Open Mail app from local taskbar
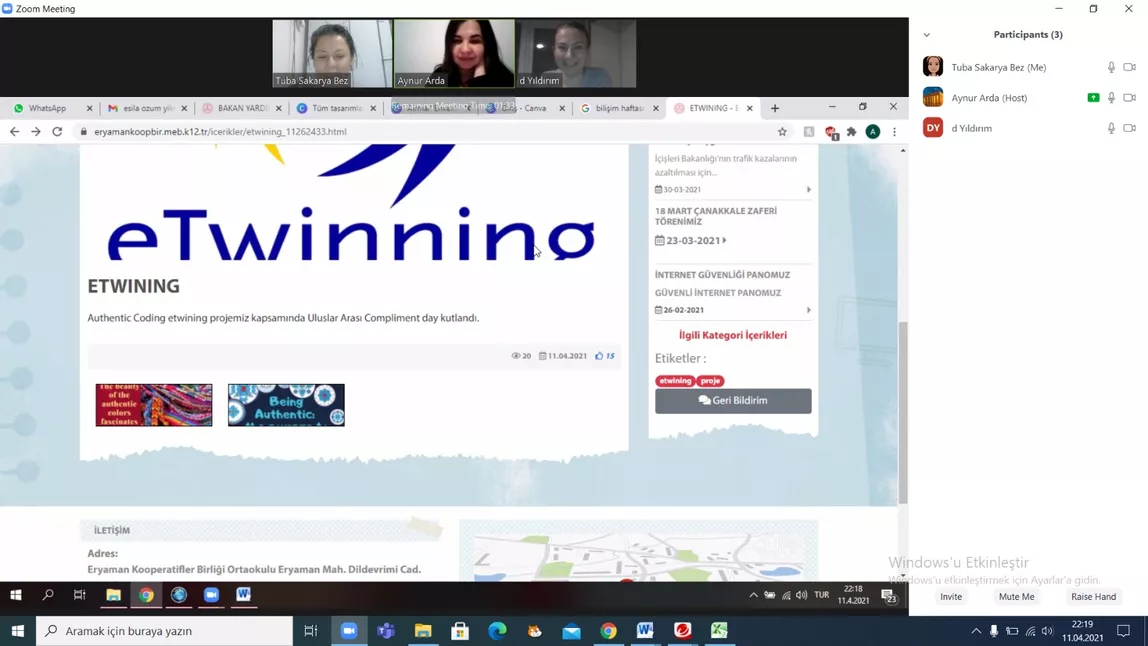The width and height of the screenshot is (1148, 646). pyautogui.click(x=571, y=631)
